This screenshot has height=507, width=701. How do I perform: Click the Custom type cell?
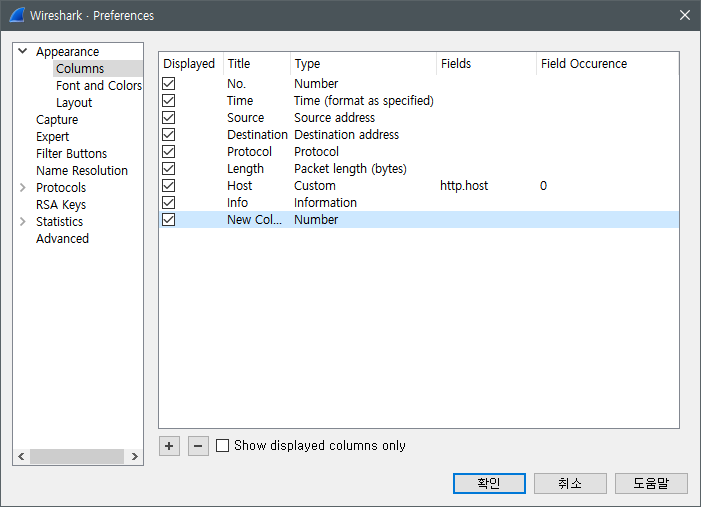coord(315,186)
